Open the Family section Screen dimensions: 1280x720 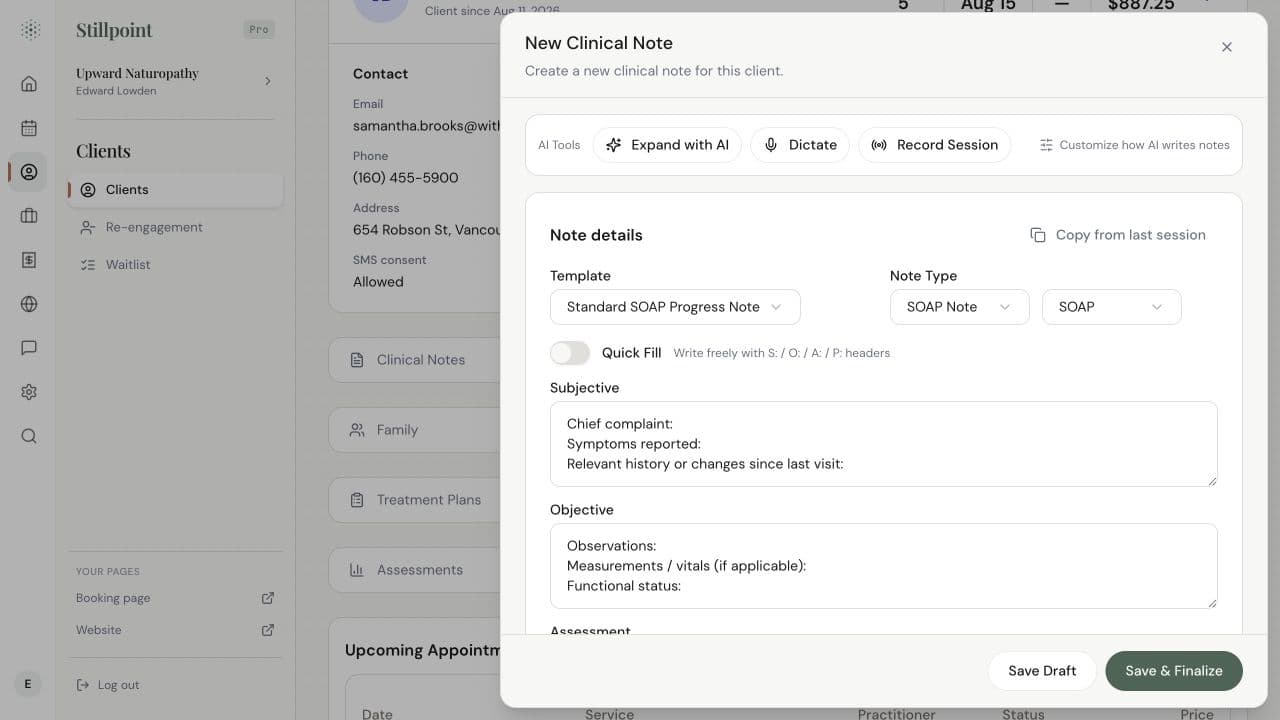pos(415,430)
